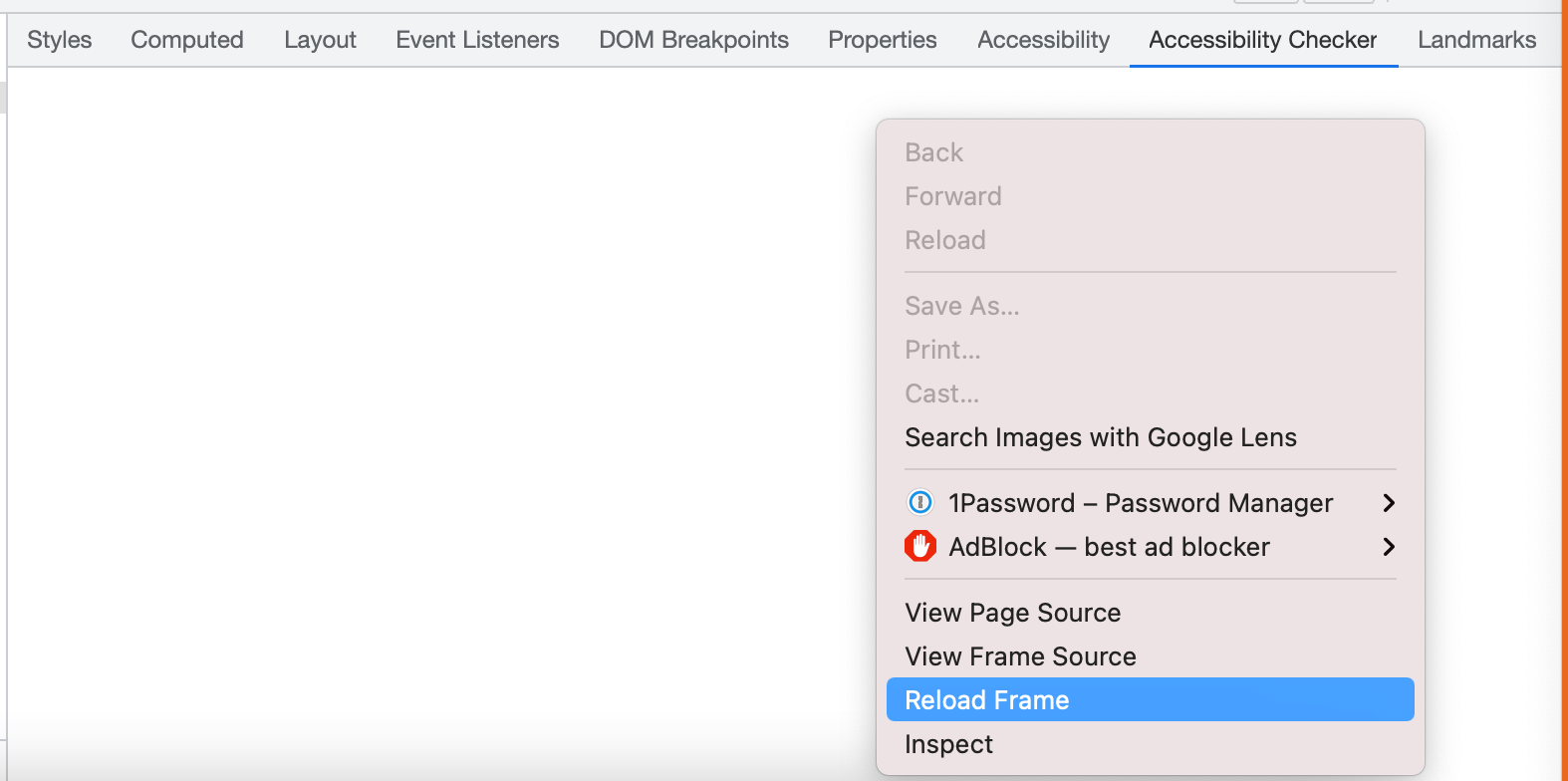This screenshot has height=781, width=1568.
Task: Open the Computed tab
Action: 186,40
